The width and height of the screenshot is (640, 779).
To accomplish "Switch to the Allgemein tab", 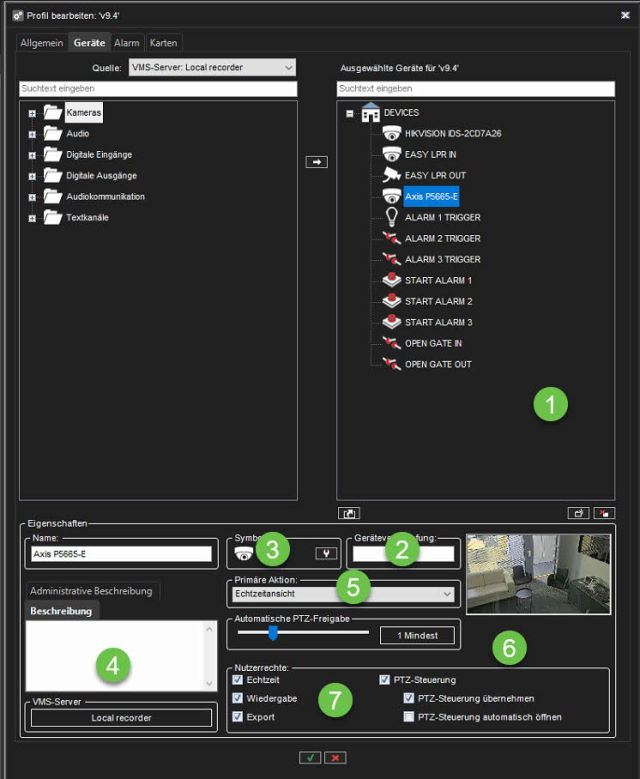I will (42, 43).
